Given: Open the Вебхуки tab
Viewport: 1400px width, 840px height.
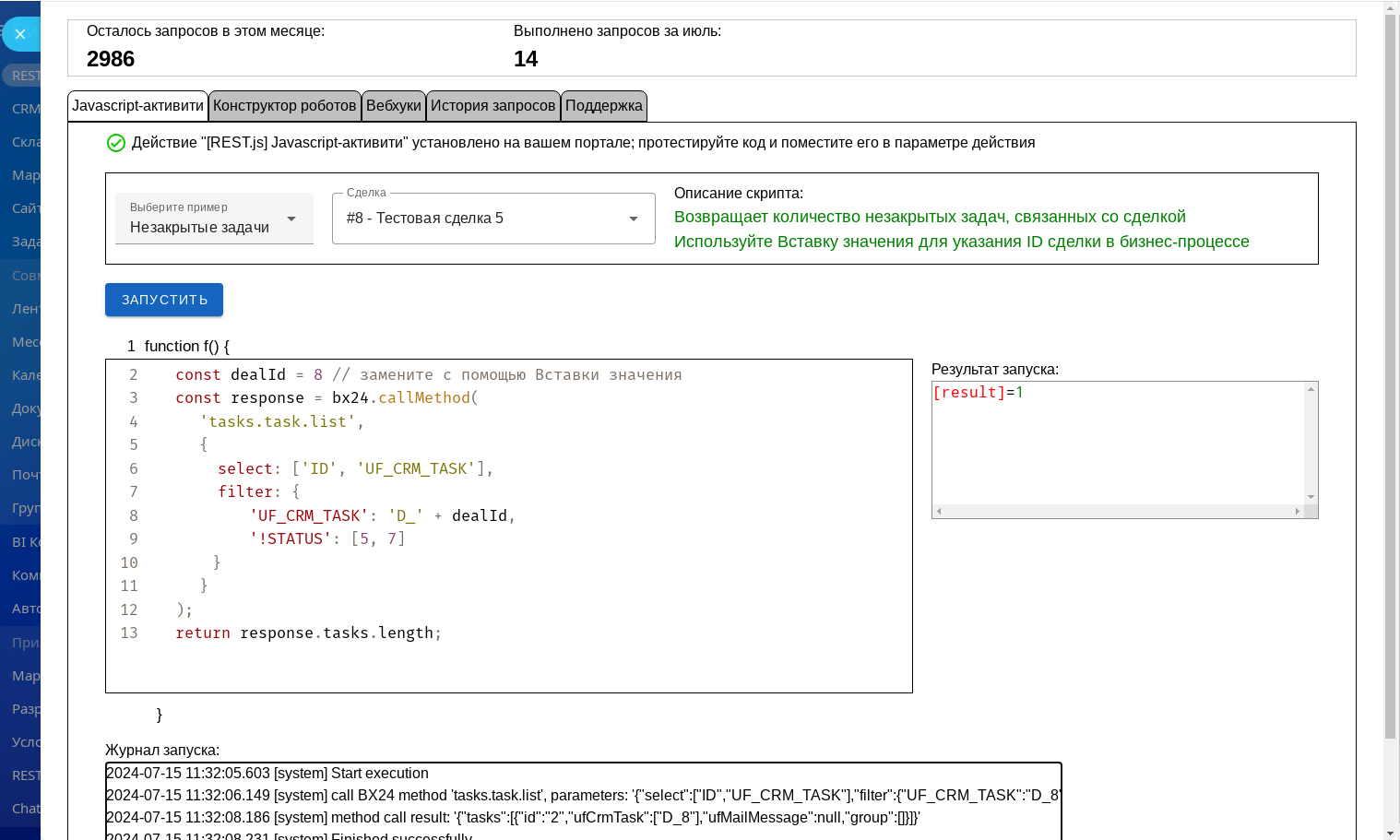Looking at the screenshot, I should 393,106.
